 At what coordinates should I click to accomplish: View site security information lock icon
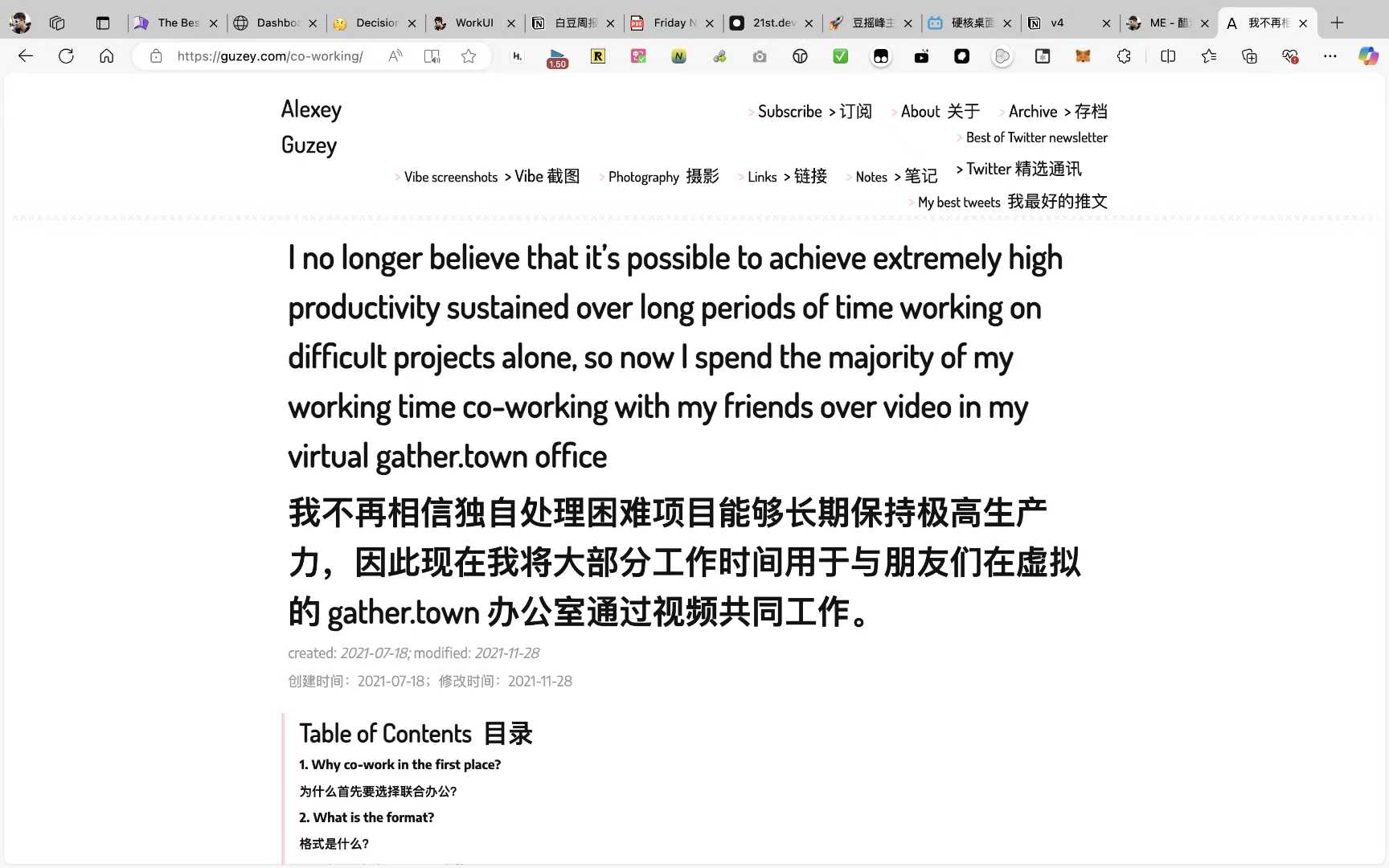tap(156, 56)
